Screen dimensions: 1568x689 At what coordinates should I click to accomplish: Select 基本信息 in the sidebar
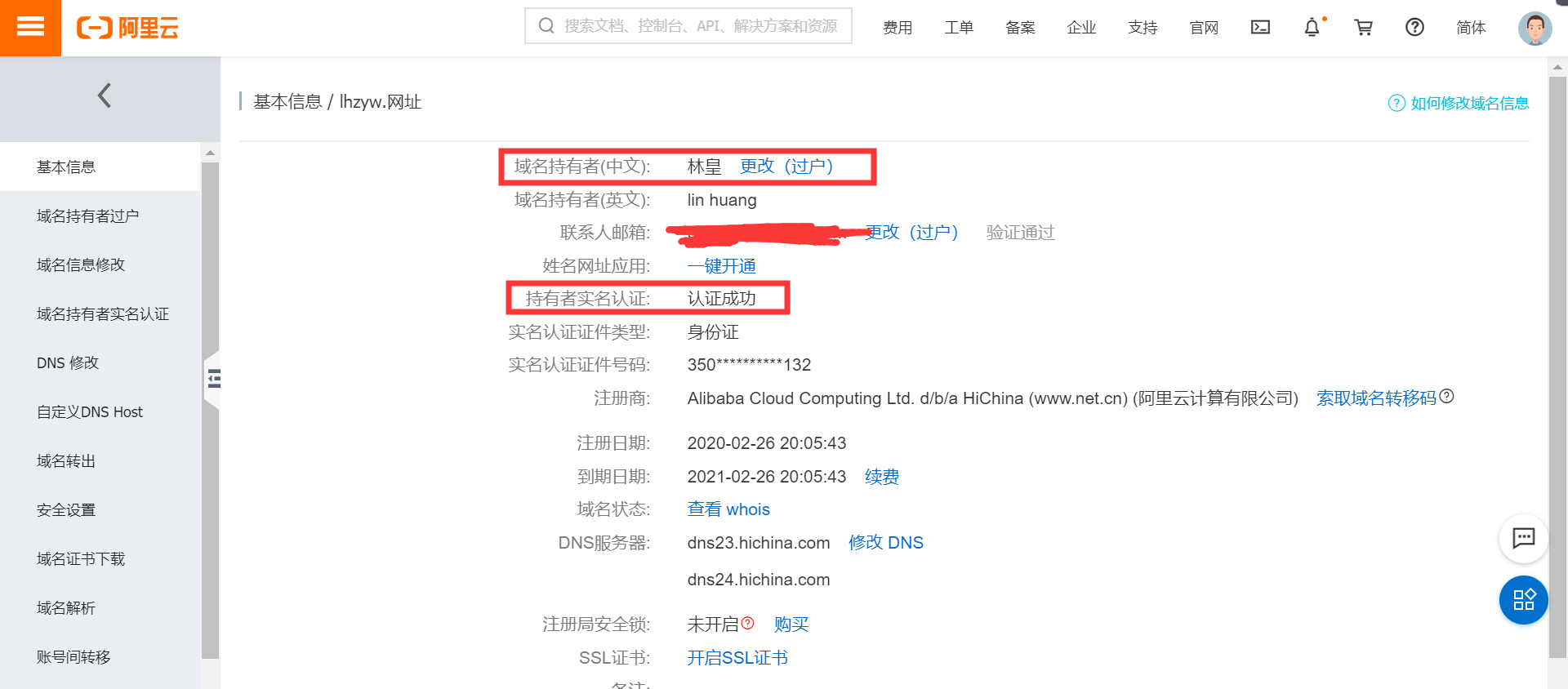(100, 167)
